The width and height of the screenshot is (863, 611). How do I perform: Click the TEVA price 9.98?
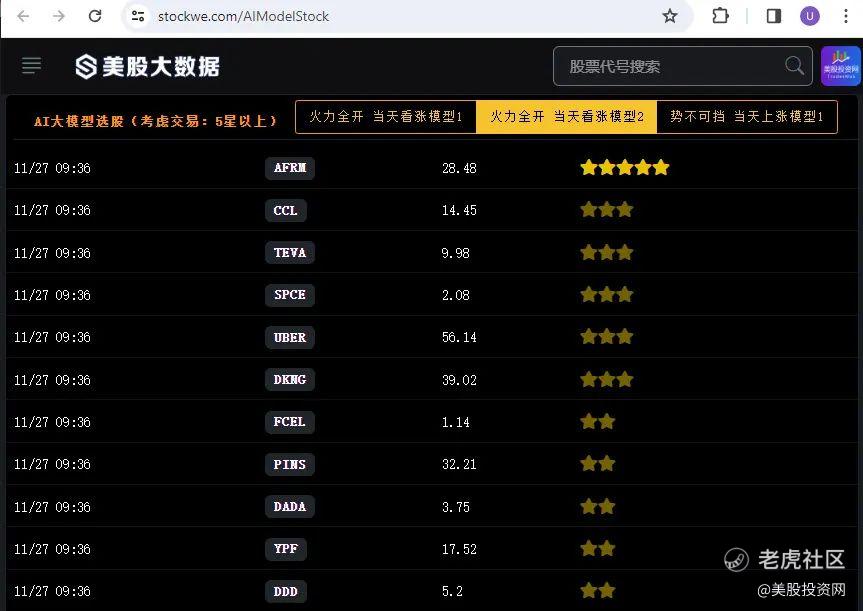coord(455,253)
